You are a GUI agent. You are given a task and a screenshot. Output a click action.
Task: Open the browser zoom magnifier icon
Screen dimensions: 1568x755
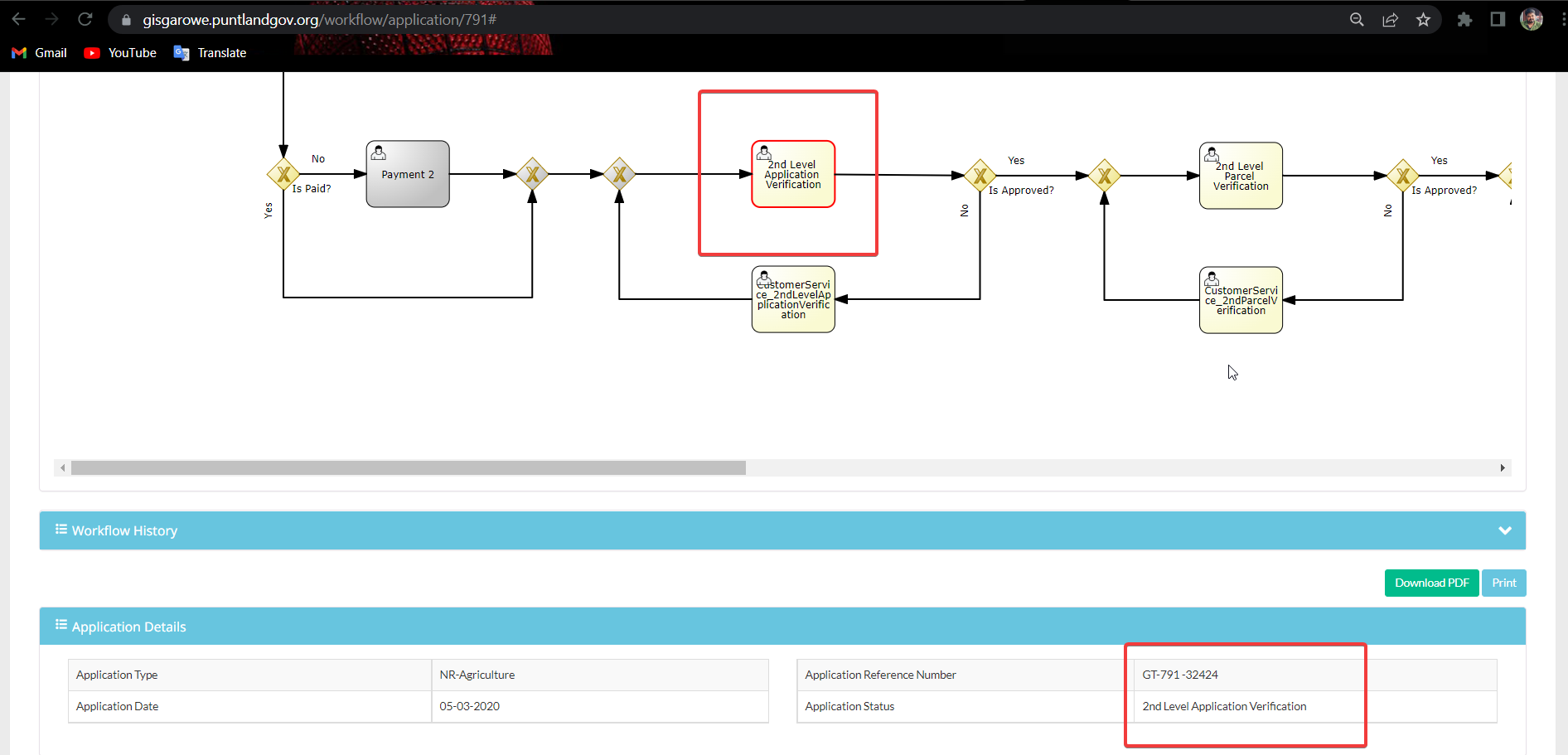point(1357,20)
